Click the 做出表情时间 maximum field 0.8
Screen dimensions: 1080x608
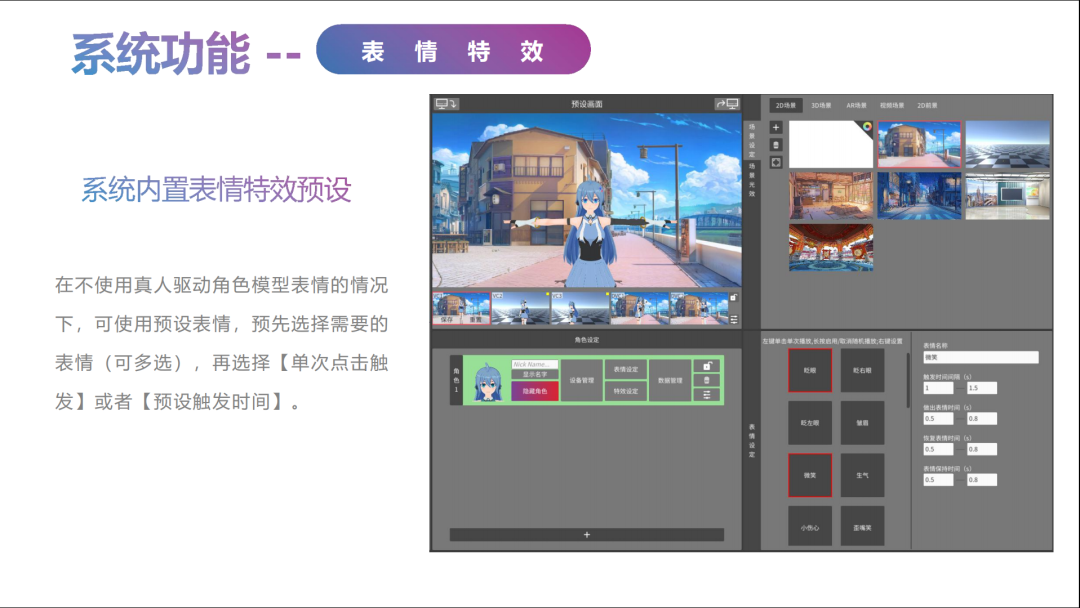(x=982, y=418)
